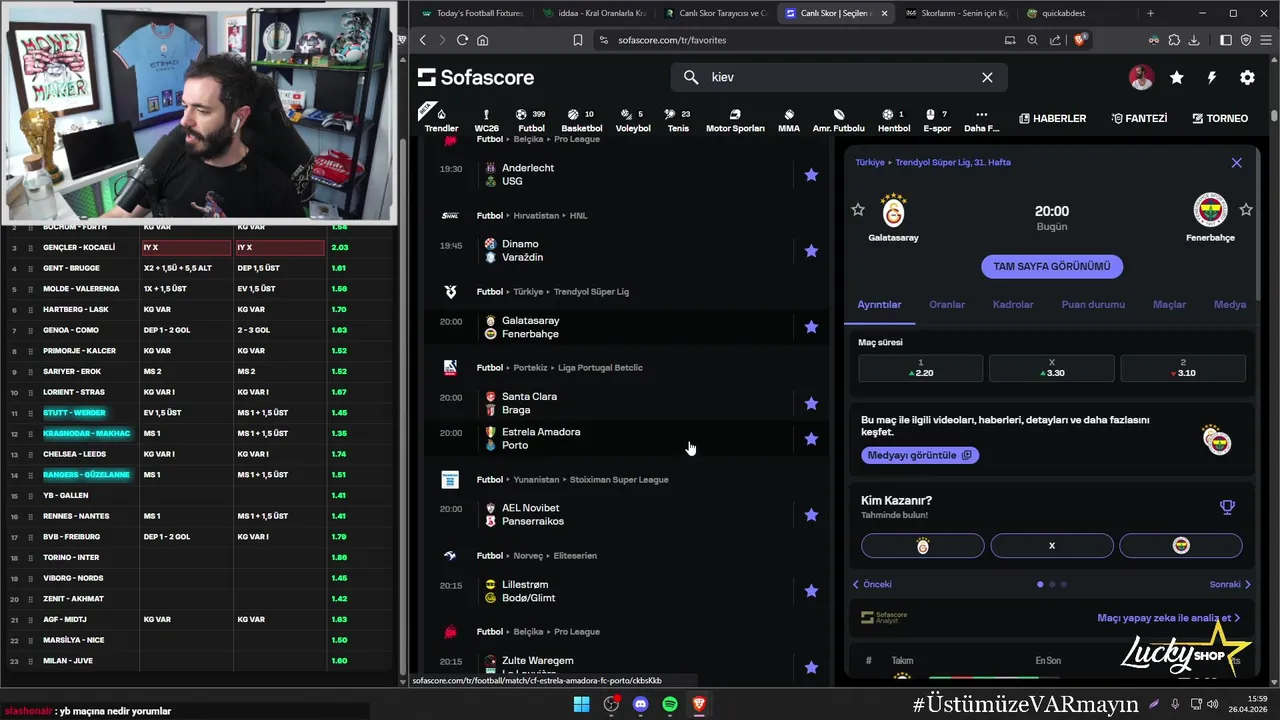
Task: Open browser extensions puzzle icon
Action: (x=1174, y=40)
